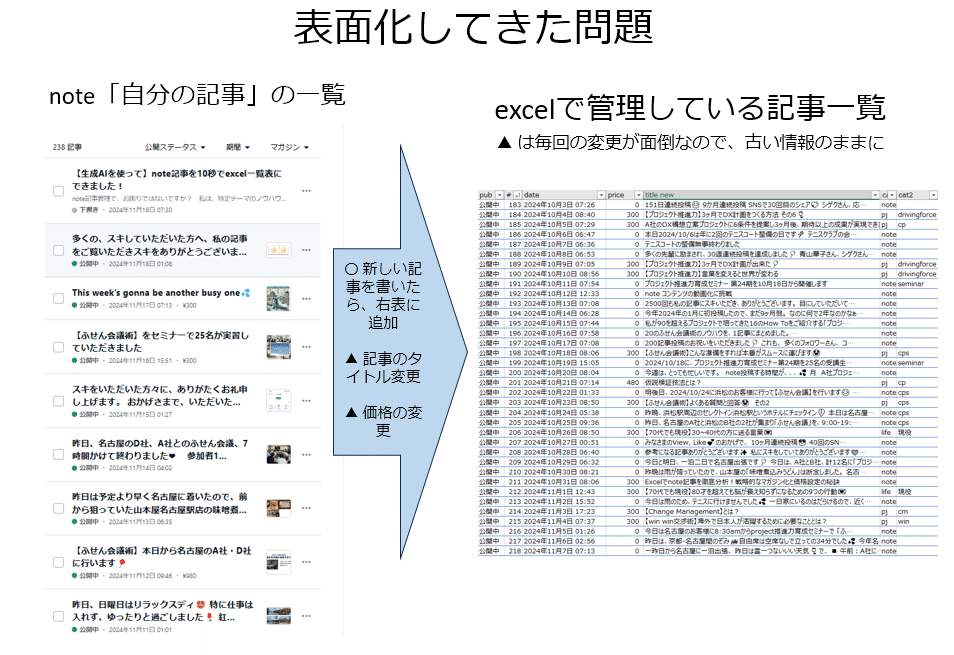Screen dimensions: 954x655
Task: Tick checkbox for セミナーで25名が実習し article
Action: (58, 347)
